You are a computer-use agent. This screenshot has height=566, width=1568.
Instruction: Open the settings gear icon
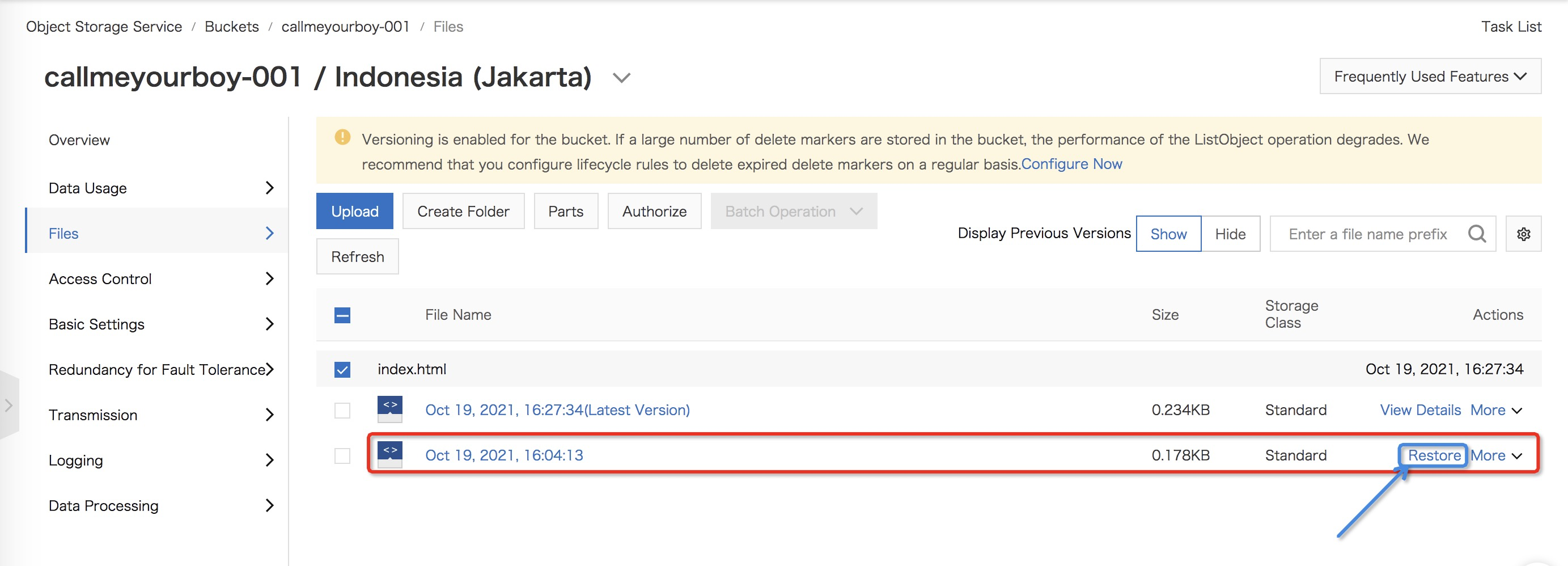pyautogui.click(x=1523, y=234)
